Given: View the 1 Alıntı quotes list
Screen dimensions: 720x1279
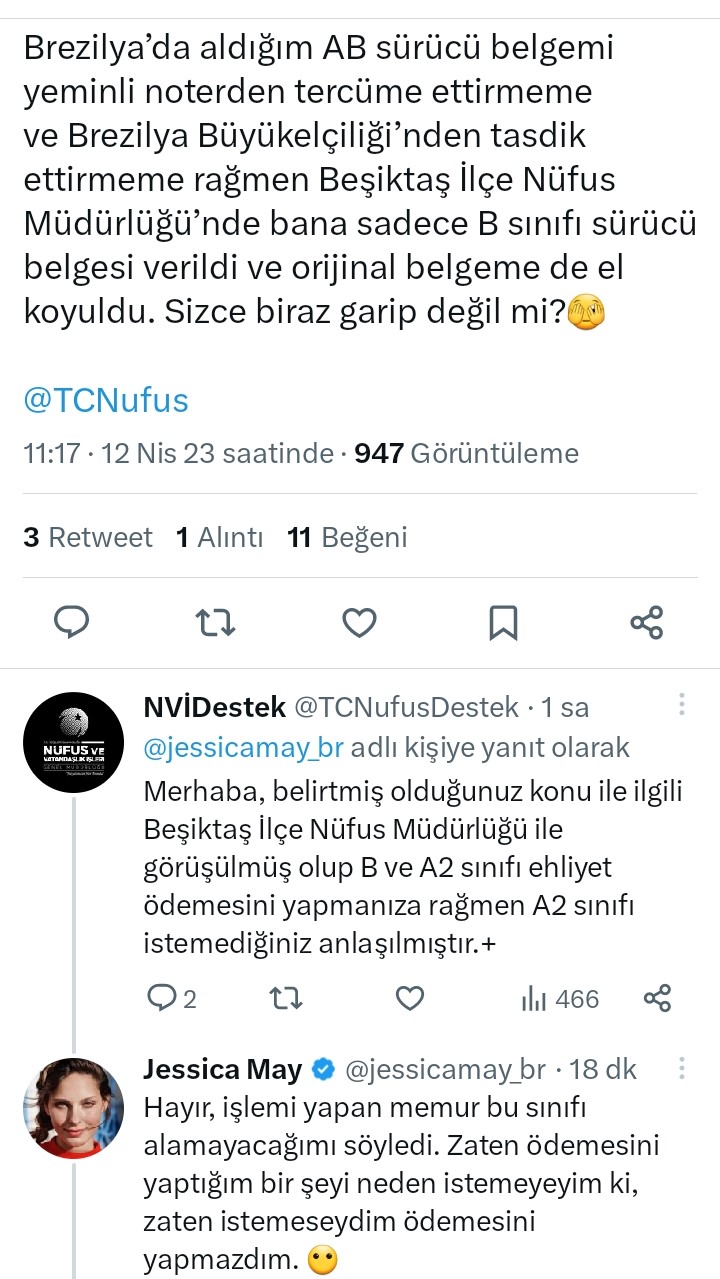Looking at the screenshot, I should pyautogui.click(x=219, y=537).
